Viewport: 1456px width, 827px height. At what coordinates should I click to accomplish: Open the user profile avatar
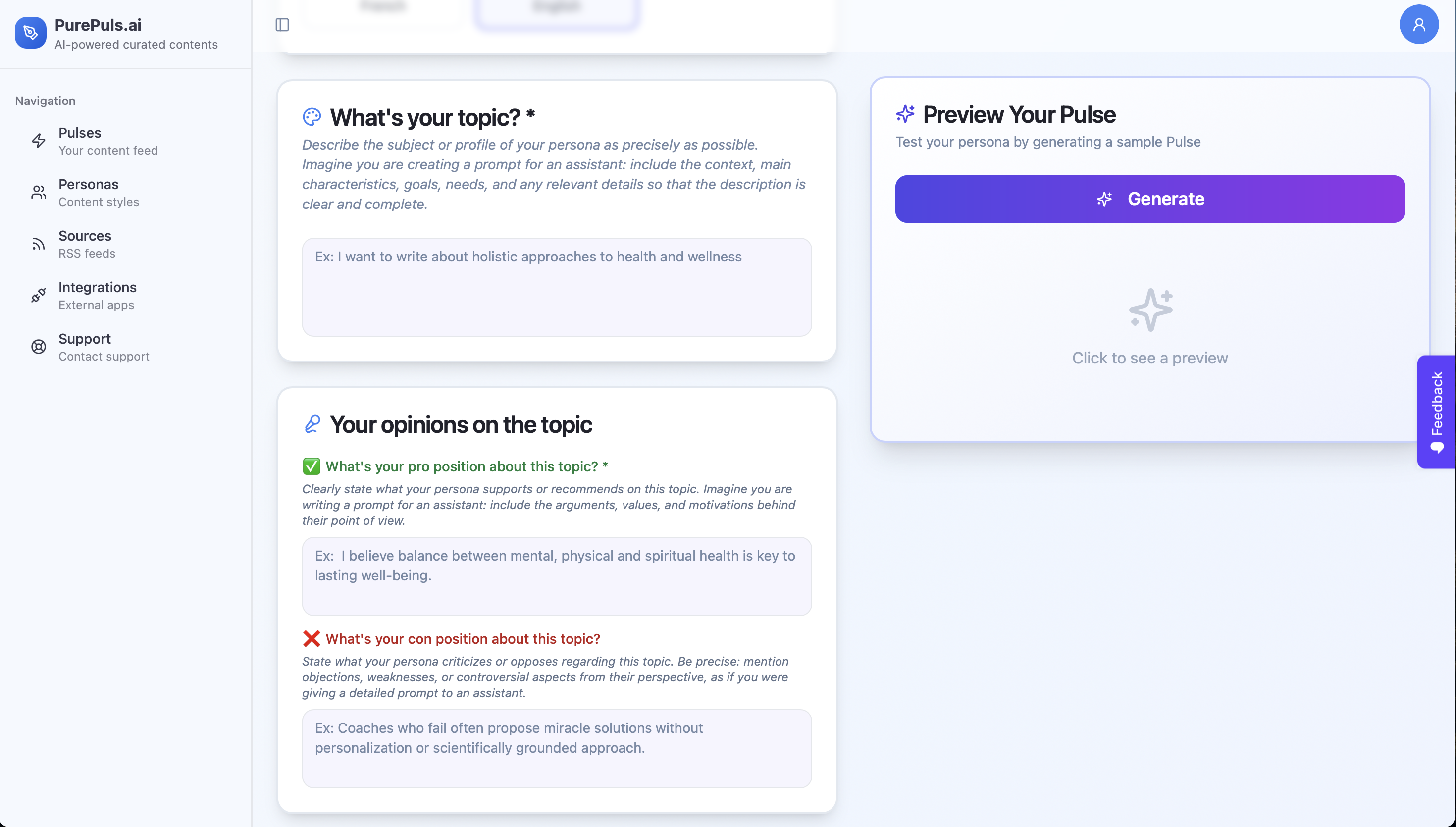click(x=1418, y=24)
